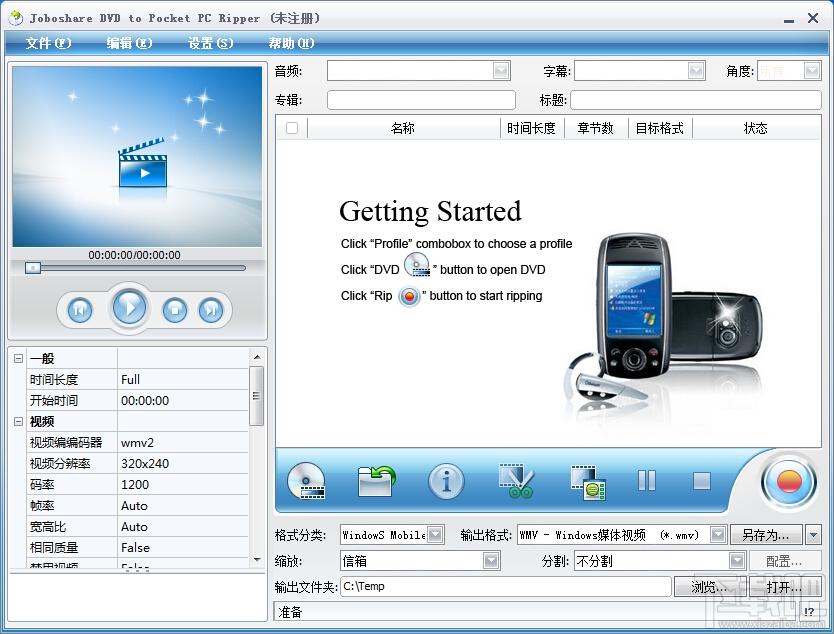This screenshot has width=834, height=634.
Task: Open the 编辑(E) menu
Action: (129, 43)
